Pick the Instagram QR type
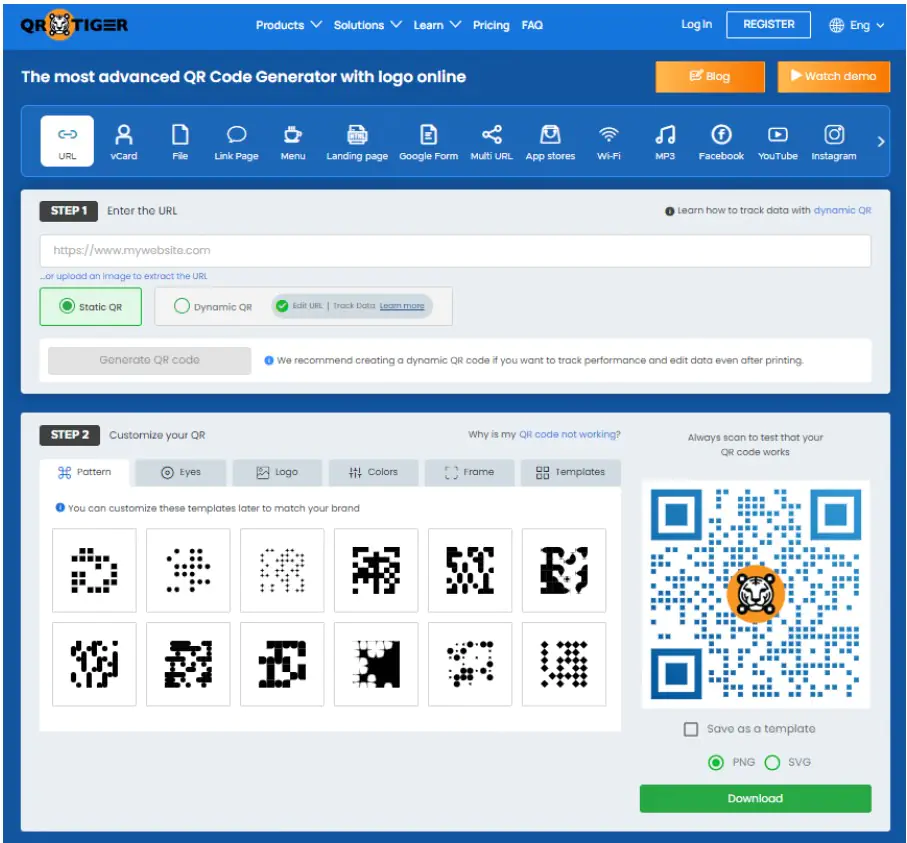This screenshot has height=843, width=907. click(x=834, y=142)
